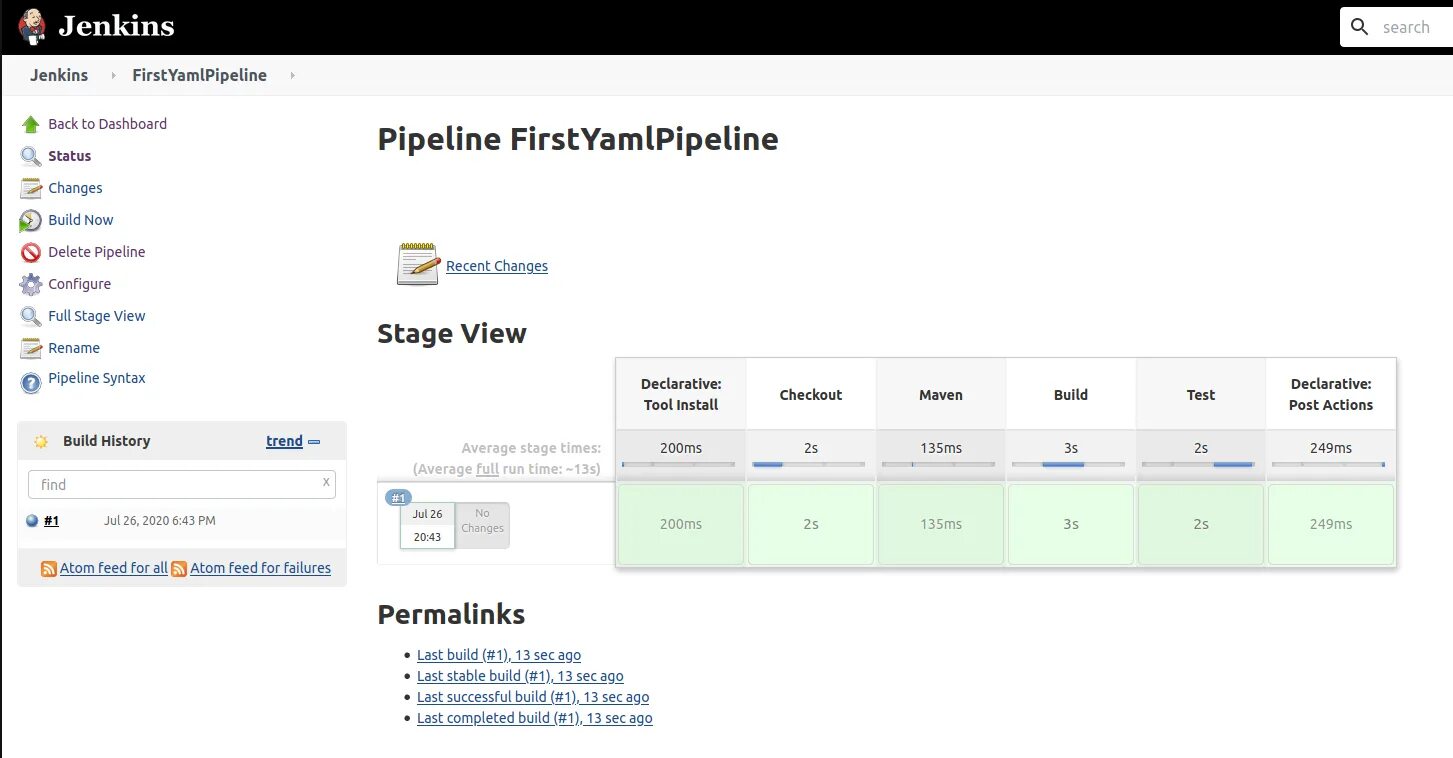
Task: Clear the find field with the x
Action: click(326, 482)
